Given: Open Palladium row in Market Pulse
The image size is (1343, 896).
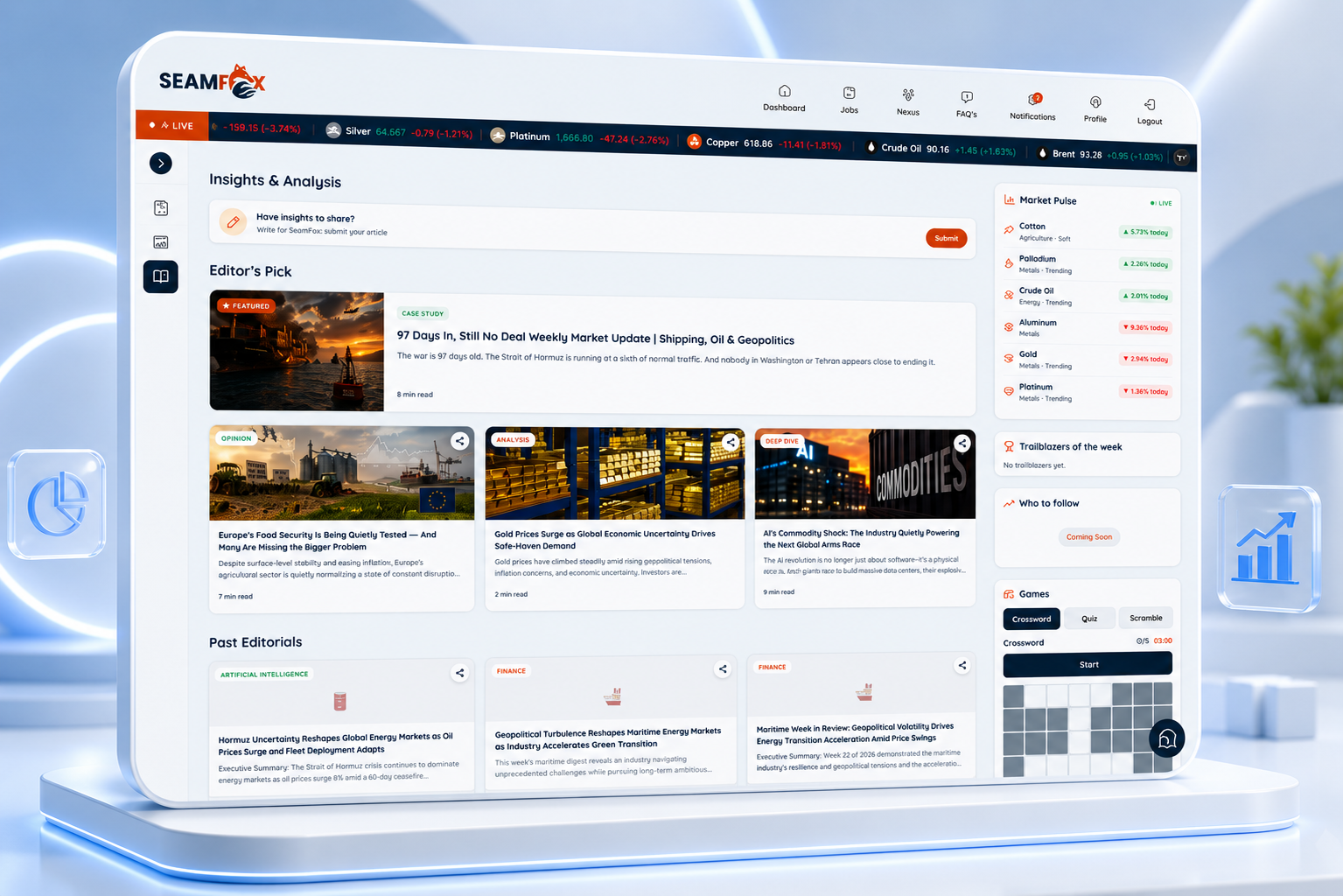Looking at the screenshot, I should [1088, 264].
